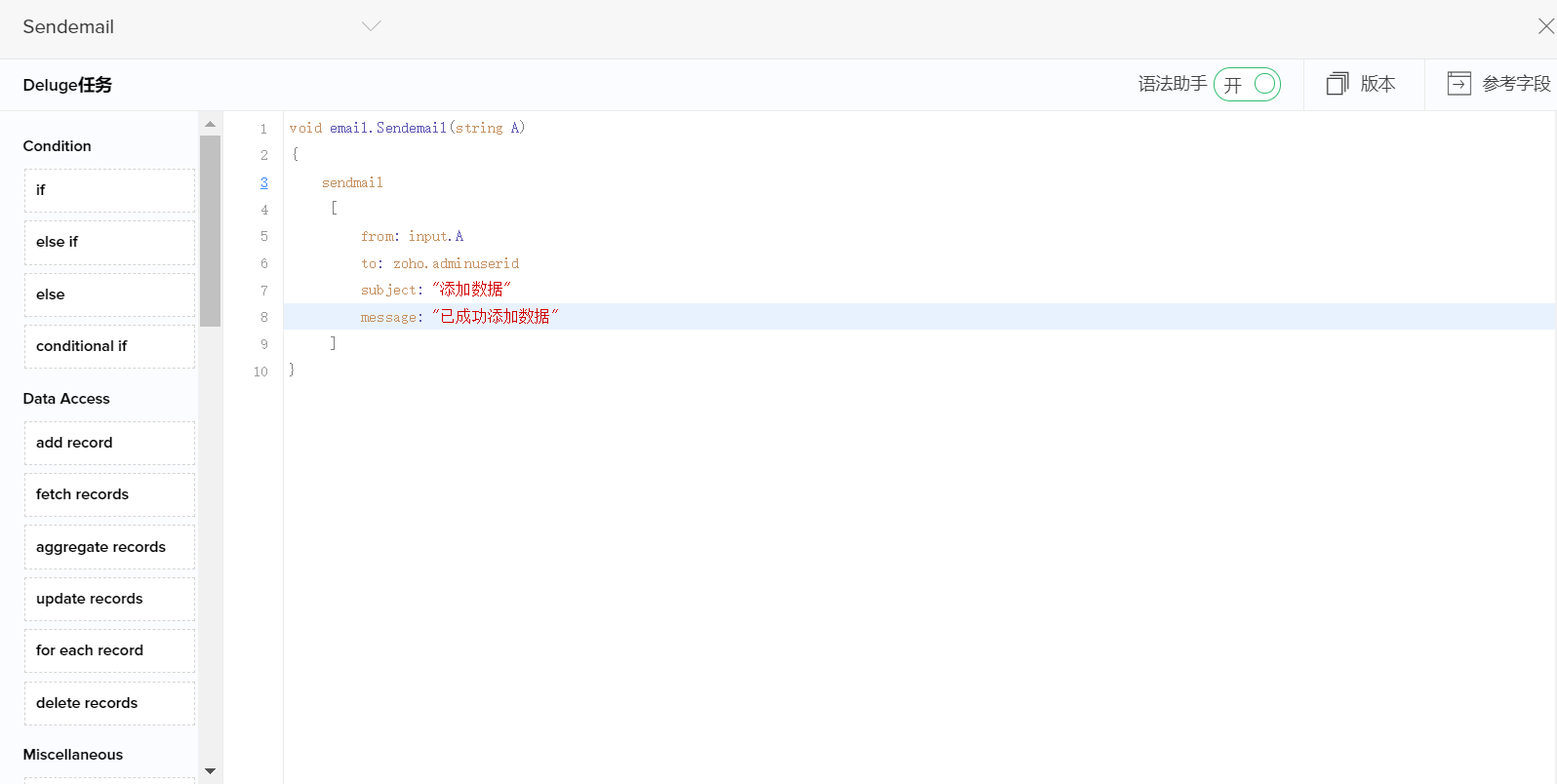Pick the 'else' condition block

(109, 294)
